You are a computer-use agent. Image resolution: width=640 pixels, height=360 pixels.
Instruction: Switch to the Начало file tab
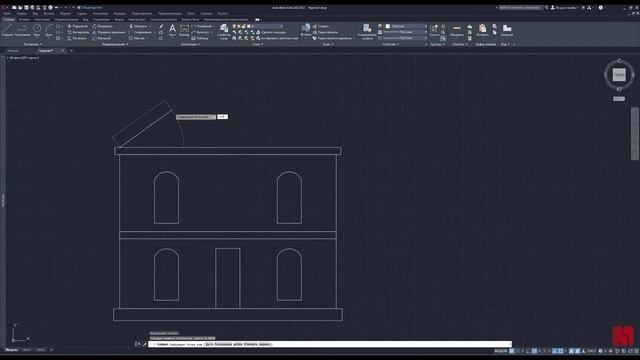tap(13, 51)
